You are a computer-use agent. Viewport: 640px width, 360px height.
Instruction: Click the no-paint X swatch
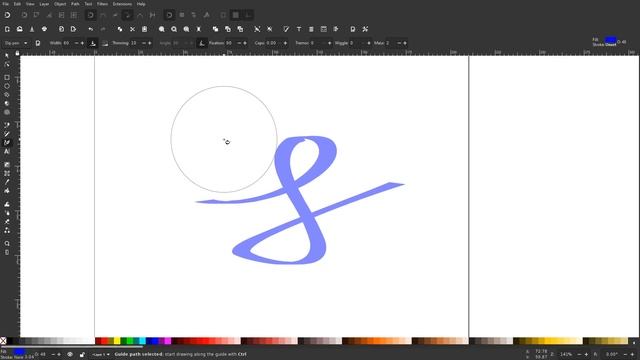point(3,341)
